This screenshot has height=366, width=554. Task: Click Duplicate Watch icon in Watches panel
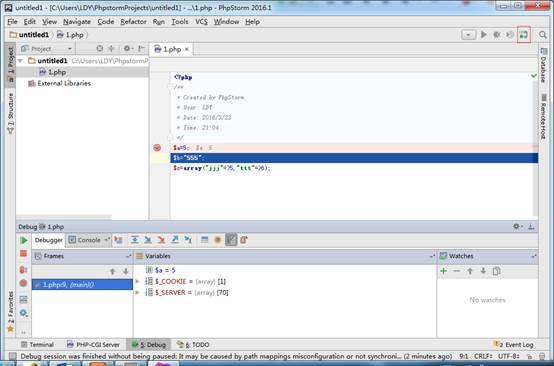(496, 271)
